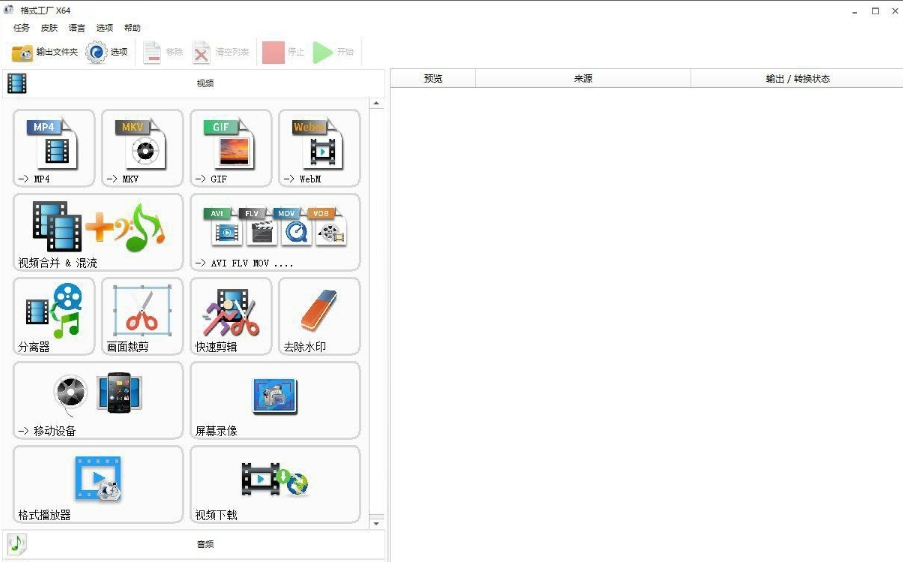The width and height of the screenshot is (903, 562).
Task: Select the GIF conversion tile
Action: 231,148
